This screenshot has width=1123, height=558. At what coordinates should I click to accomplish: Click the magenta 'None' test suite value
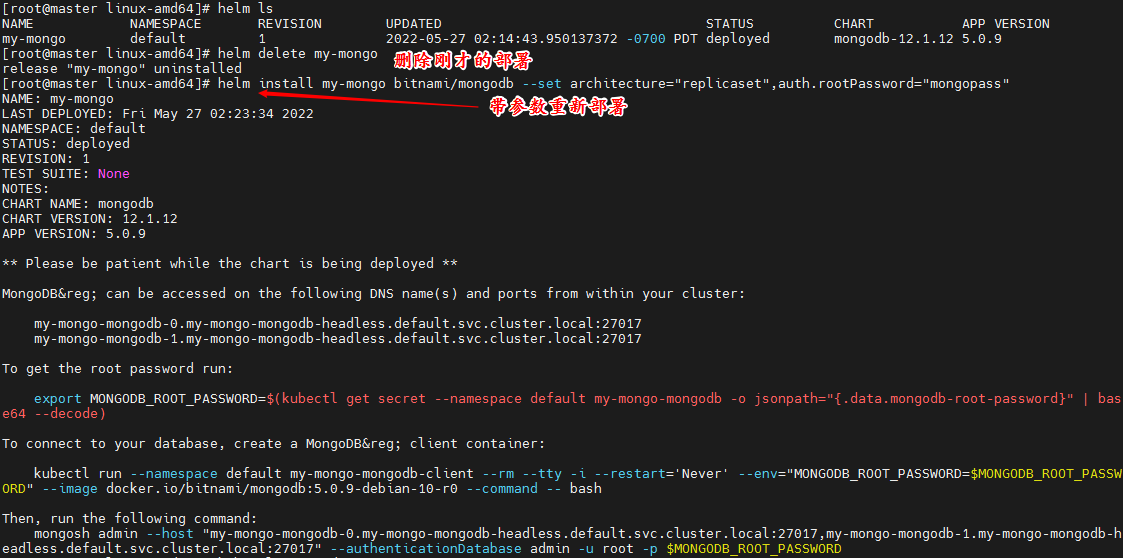click(x=114, y=174)
